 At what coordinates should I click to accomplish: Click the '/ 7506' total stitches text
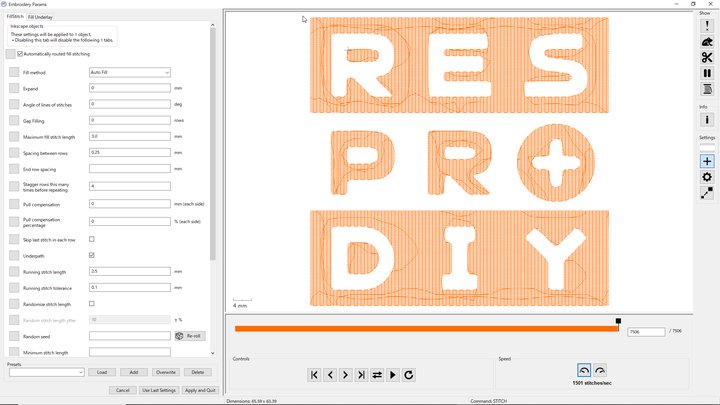675,331
